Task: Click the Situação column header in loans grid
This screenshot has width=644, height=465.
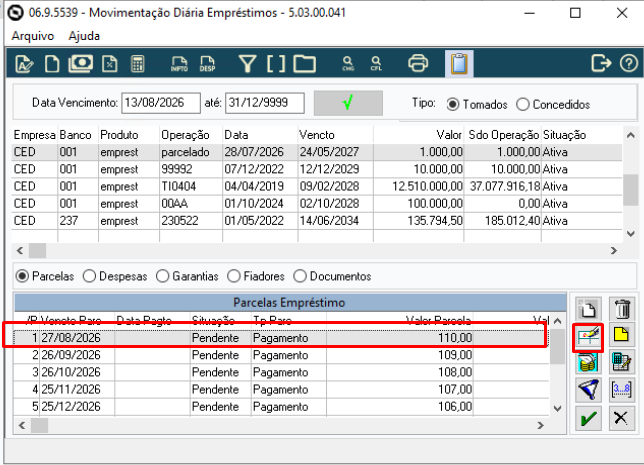Action: pyautogui.click(x=581, y=135)
